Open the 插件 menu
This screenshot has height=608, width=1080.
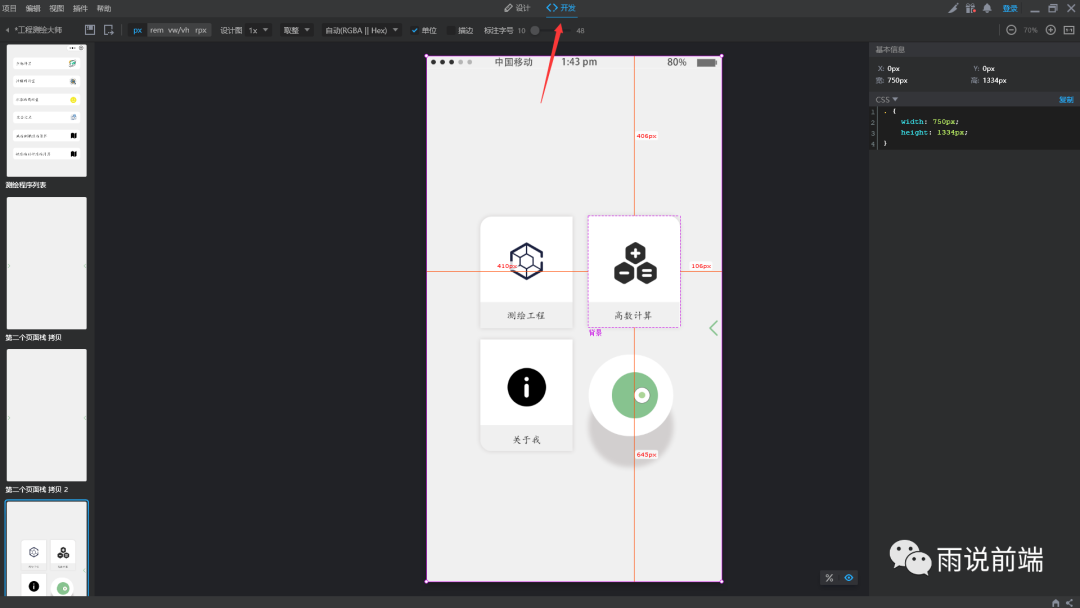(x=80, y=8)
